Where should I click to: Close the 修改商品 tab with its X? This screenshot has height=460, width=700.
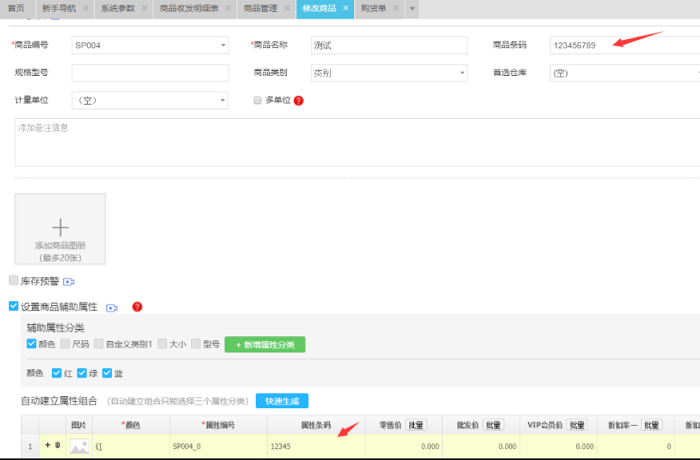(x=345, y=8)
